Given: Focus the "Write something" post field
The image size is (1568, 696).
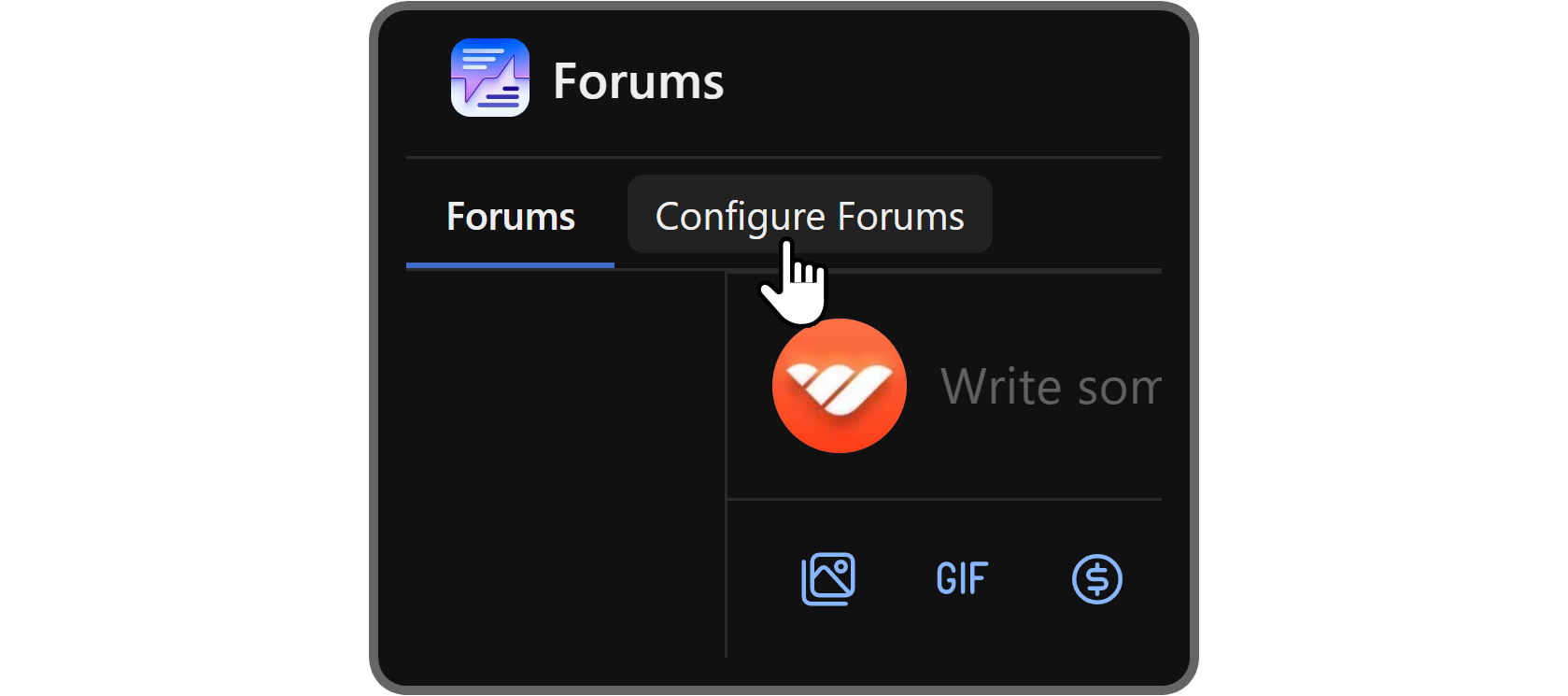Looking at the screenshot, I should coord(1050,387).
